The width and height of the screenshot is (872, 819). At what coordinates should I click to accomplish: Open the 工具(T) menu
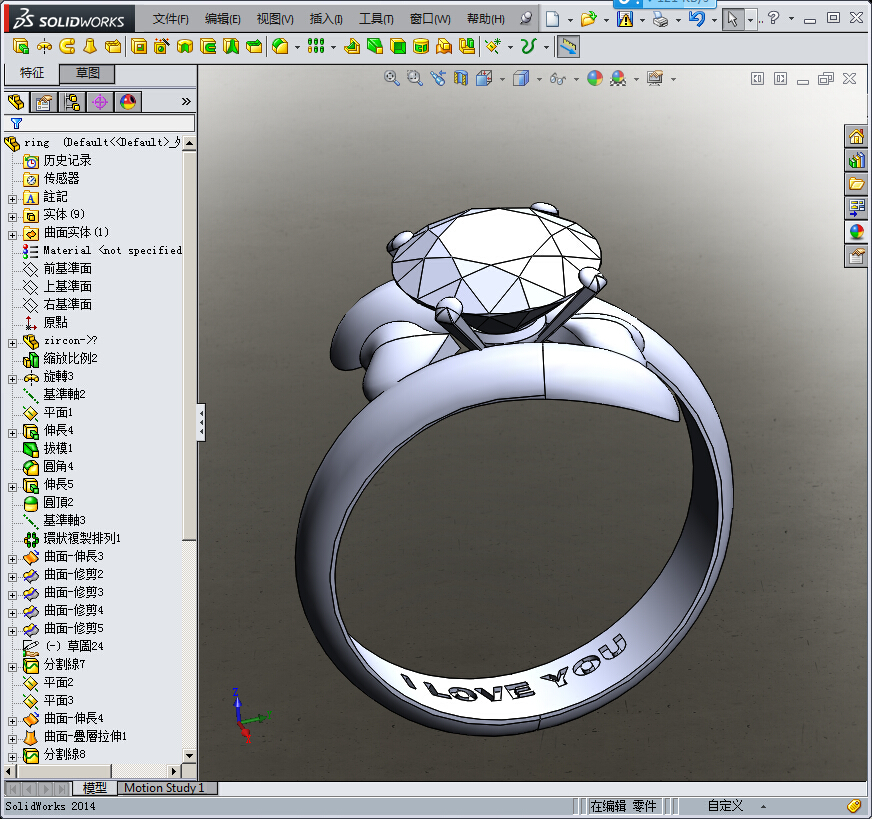[x=376, y=19]
